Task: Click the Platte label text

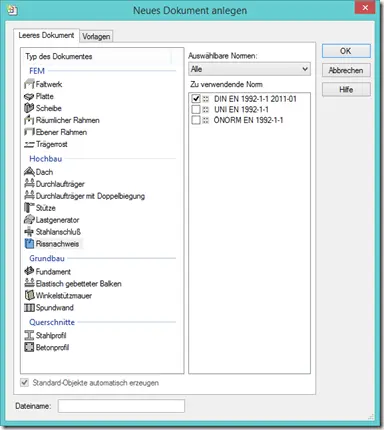Action: point(45,96)
